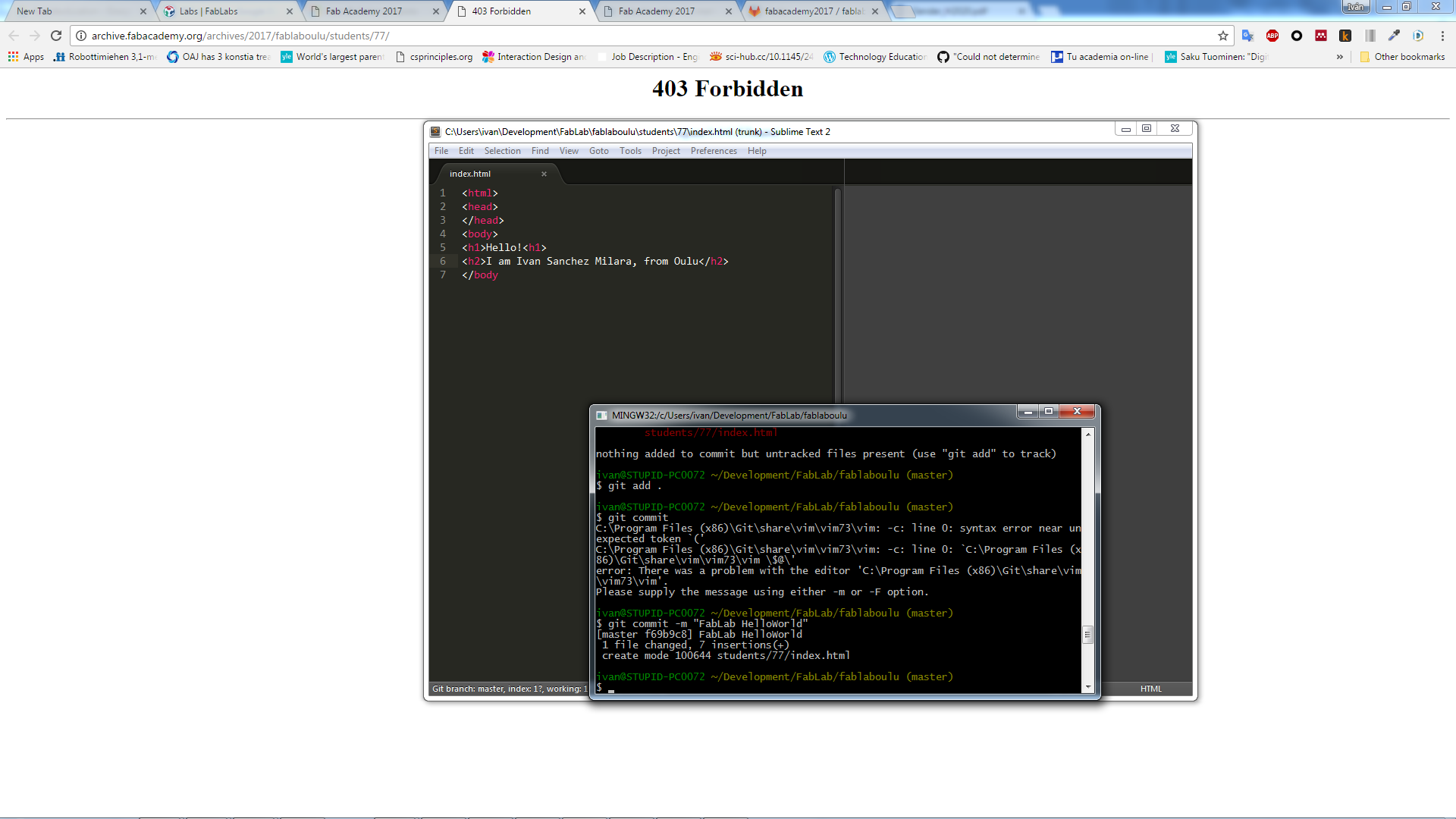This screenshot has height=819, width=1456.
Task: Click the Sublime Text editor vertical scrollbar
Action: (x=838, y=296)
